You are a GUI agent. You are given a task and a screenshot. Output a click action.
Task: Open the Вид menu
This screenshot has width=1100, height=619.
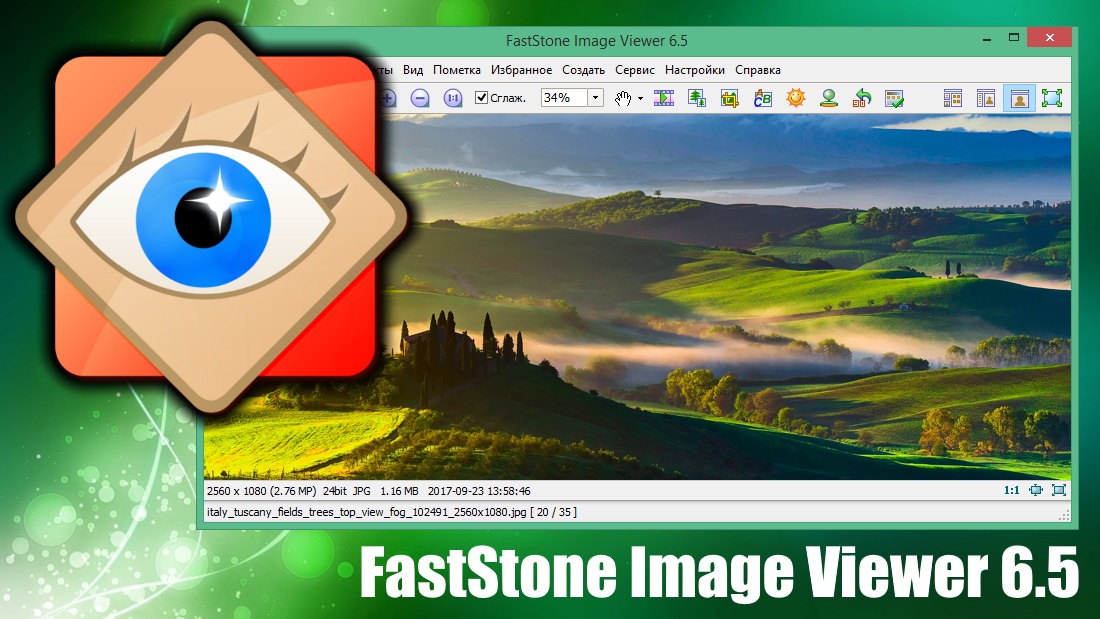click(412, 70)
